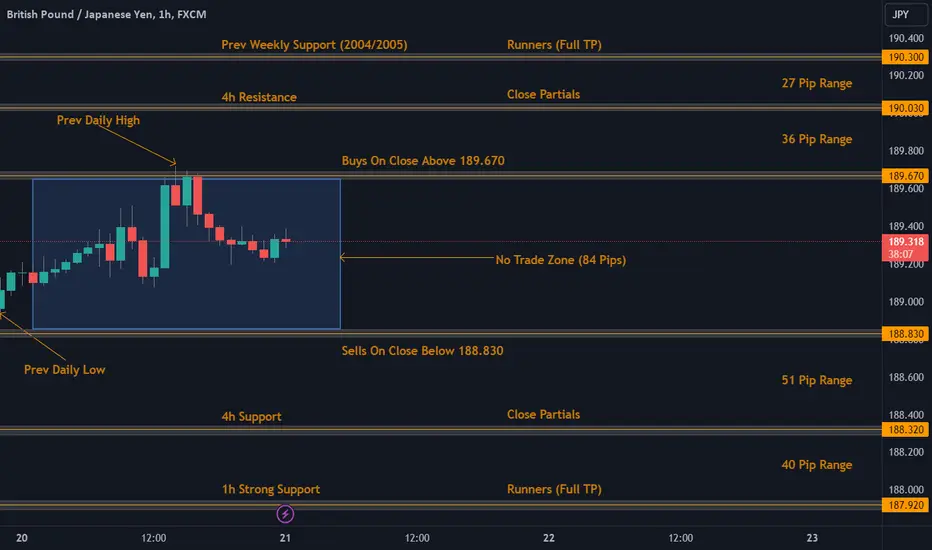Click the 21 date label on time axis
This screenshot has width=932, height=550.
coord(285,538)
